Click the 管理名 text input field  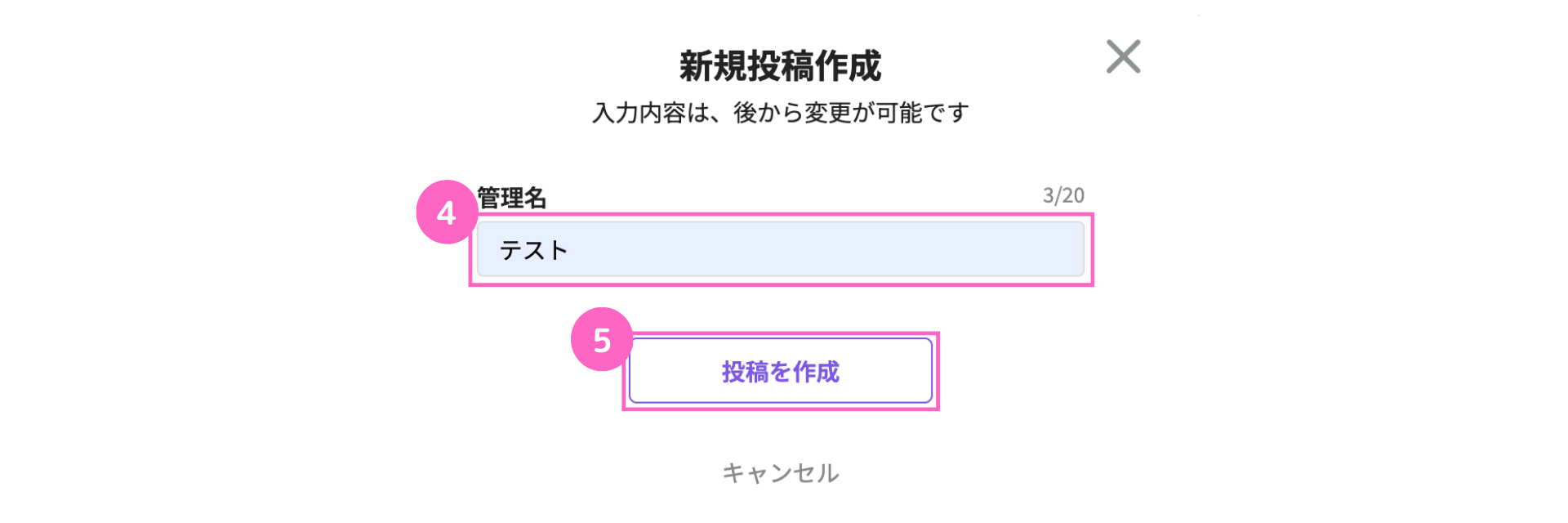(780, 249)
